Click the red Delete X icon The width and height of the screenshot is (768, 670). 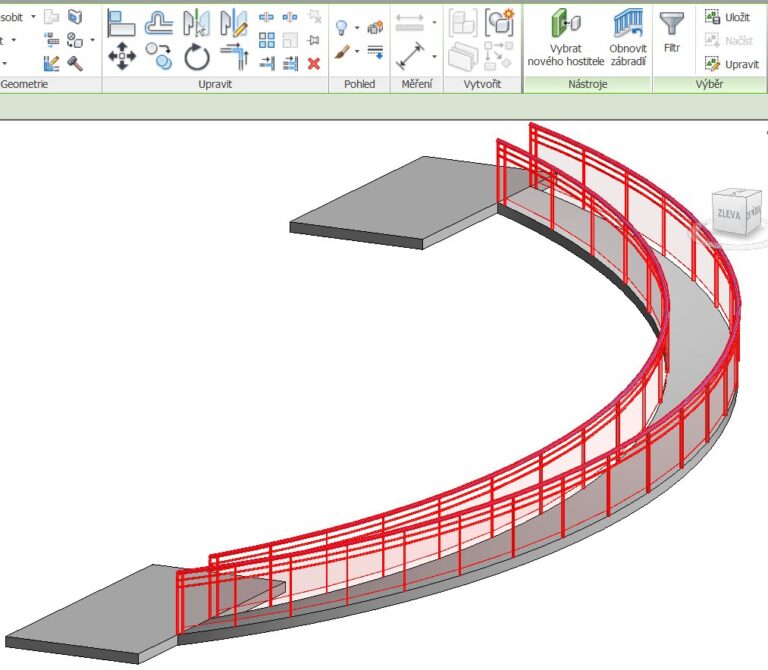pyautogui.click(x=314, y=64)
